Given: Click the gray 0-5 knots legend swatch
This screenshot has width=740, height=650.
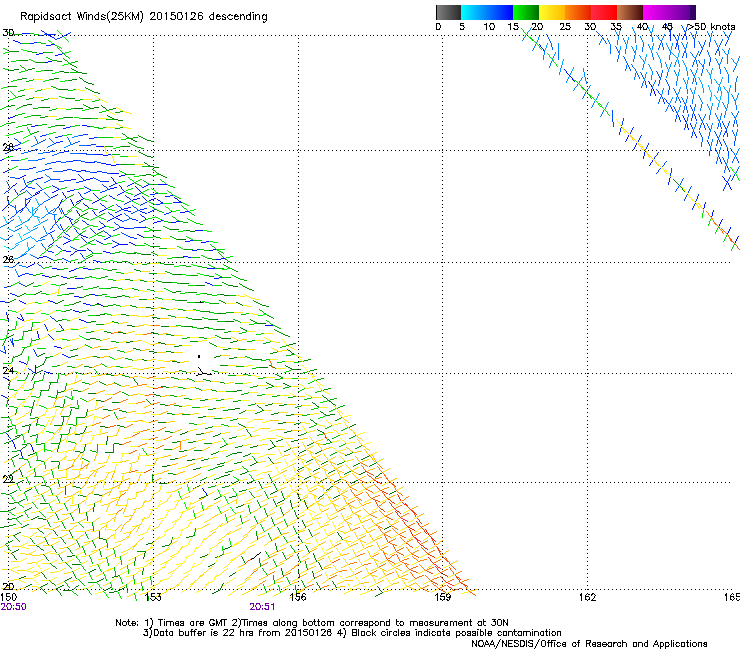Looking at the screenshot, I should pos(448,12).
